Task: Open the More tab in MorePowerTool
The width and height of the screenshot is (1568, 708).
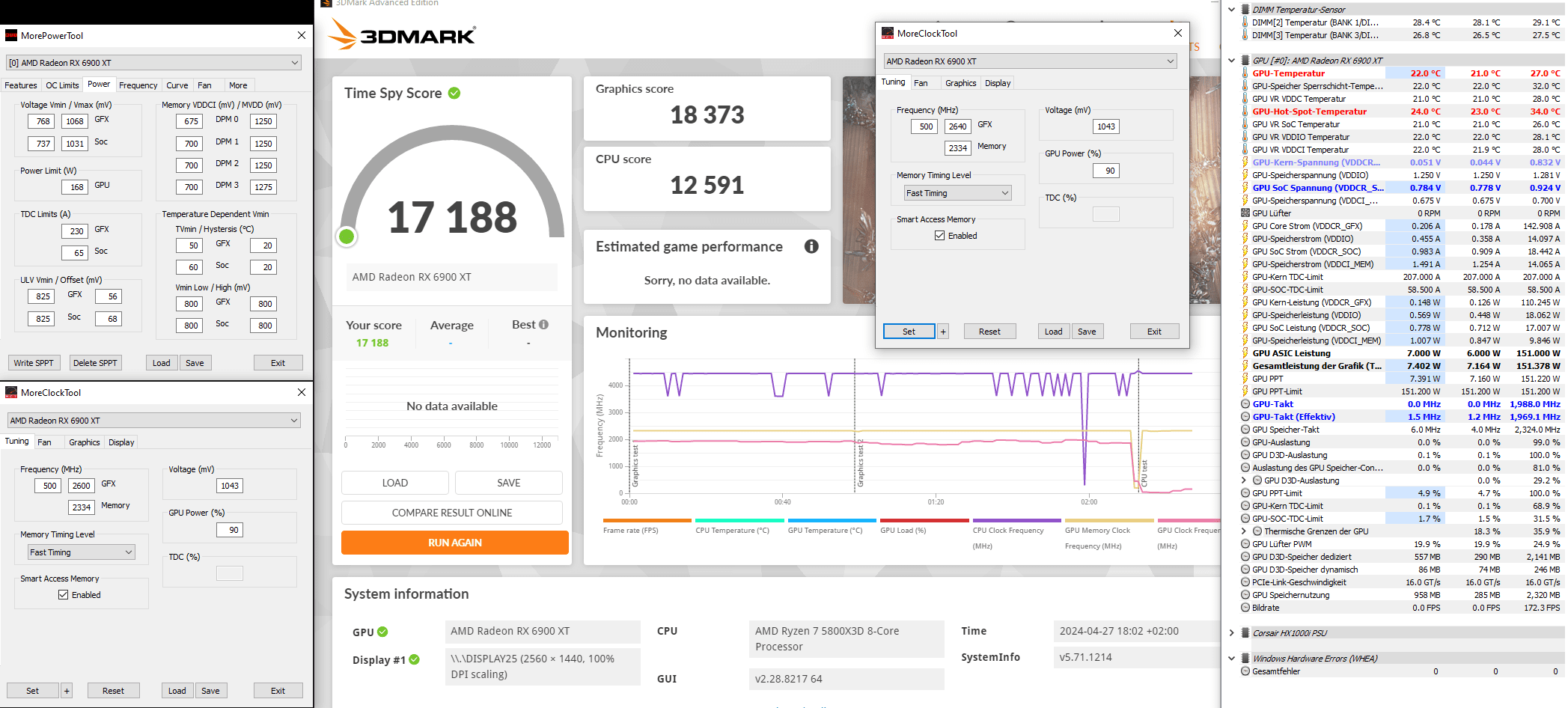Action: [238, 85]
